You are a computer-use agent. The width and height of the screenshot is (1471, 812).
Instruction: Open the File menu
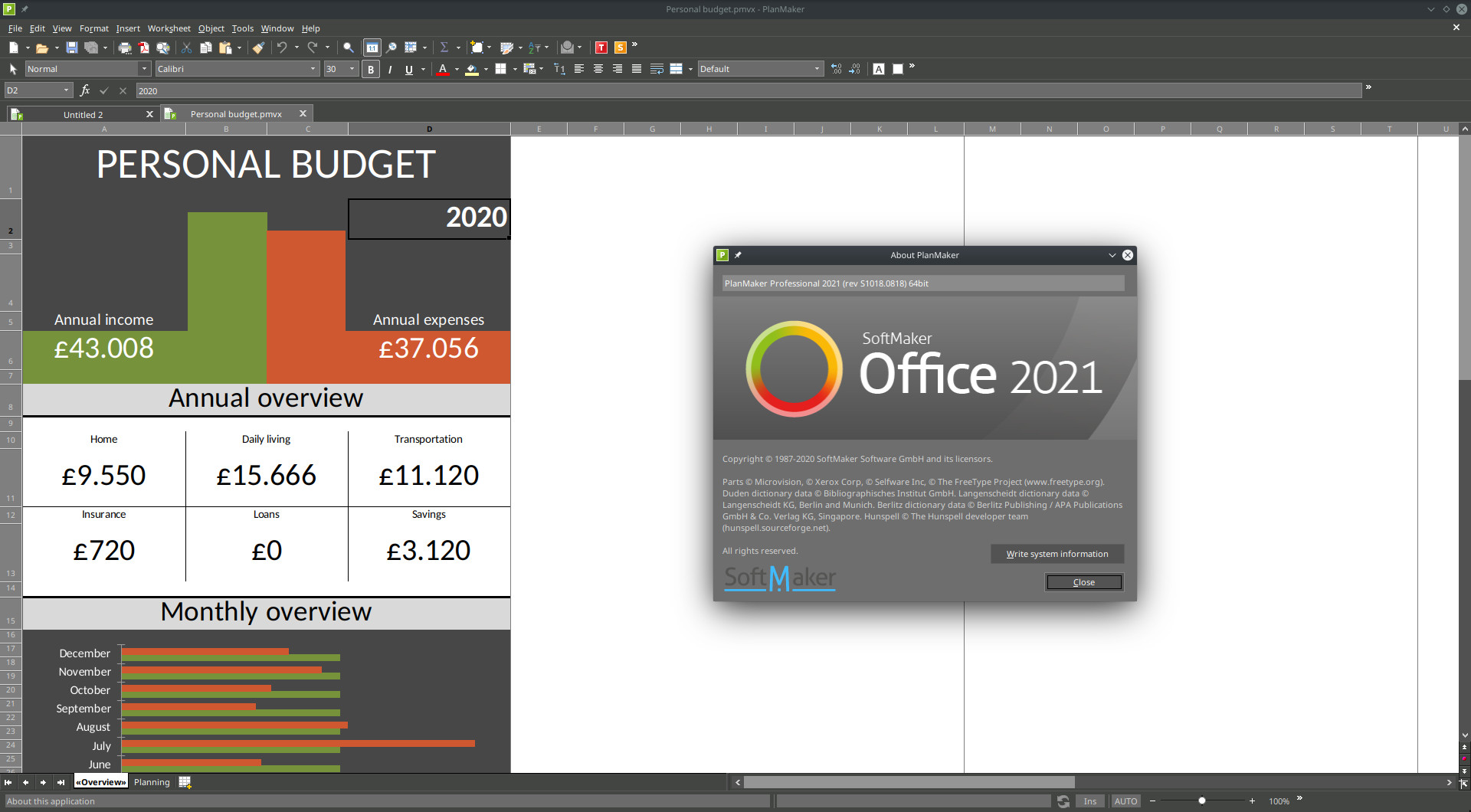(x=15, y=28)
